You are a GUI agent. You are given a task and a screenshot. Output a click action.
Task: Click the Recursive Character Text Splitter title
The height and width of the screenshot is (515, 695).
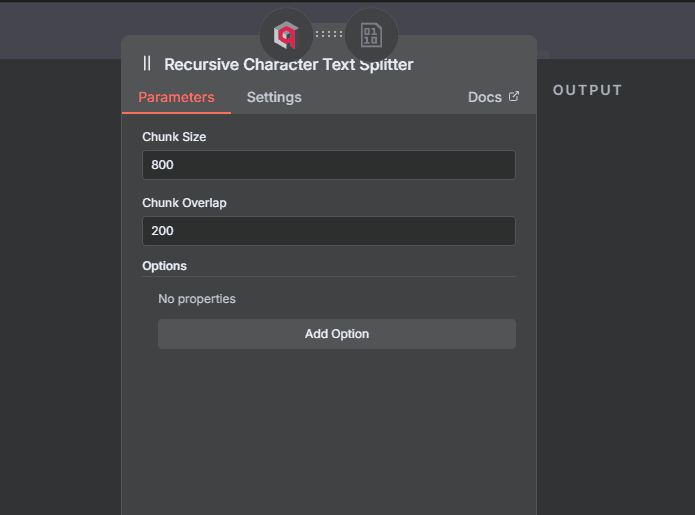click(289, 64)
